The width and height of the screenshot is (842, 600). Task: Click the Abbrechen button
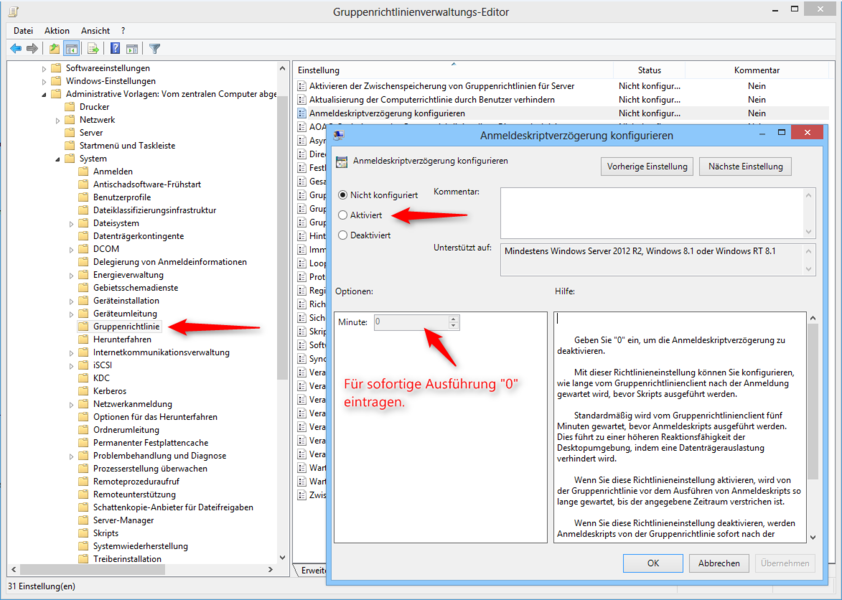click(x=718, y=563)
